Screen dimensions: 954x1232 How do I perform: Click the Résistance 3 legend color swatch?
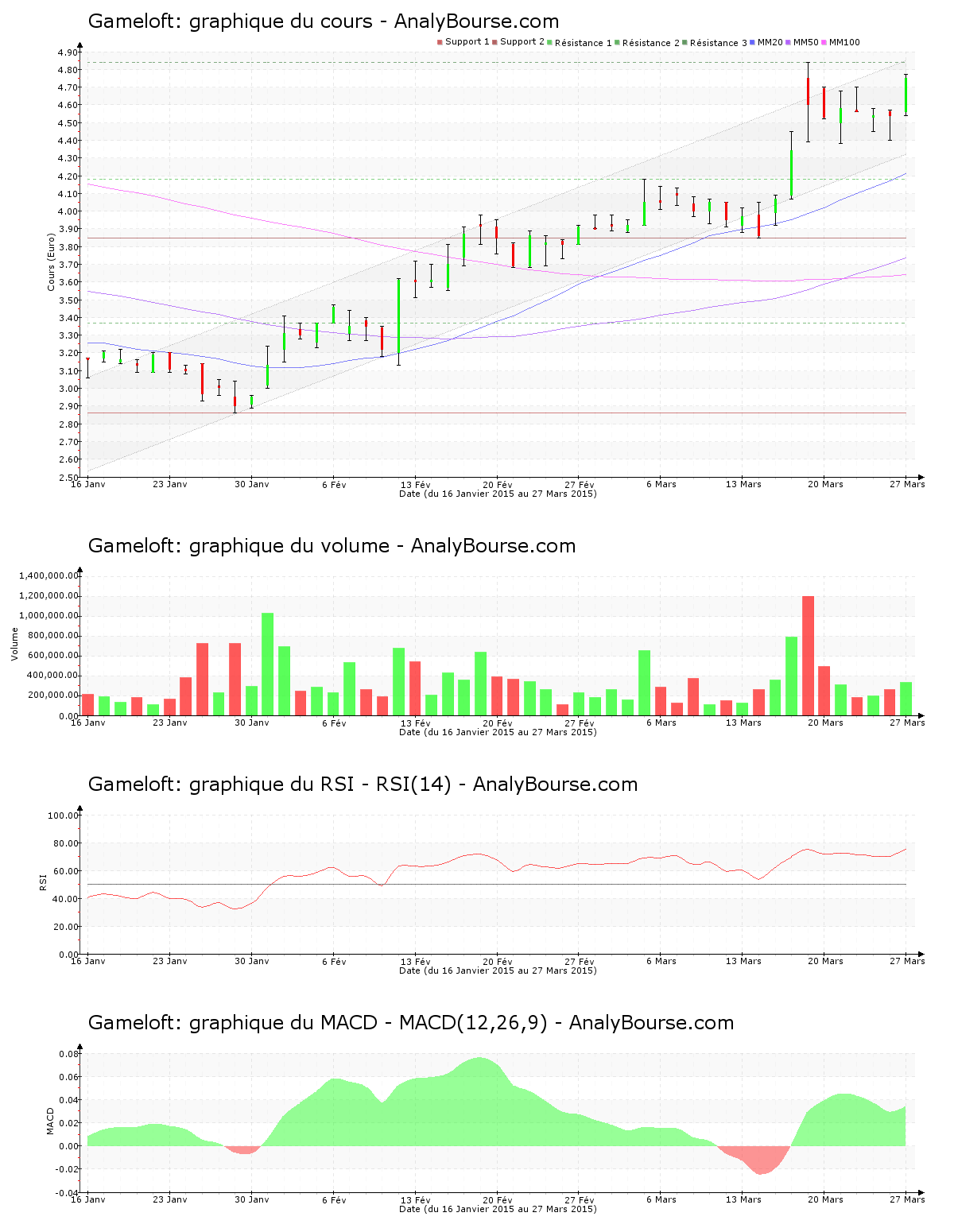(x=684, y=42)
